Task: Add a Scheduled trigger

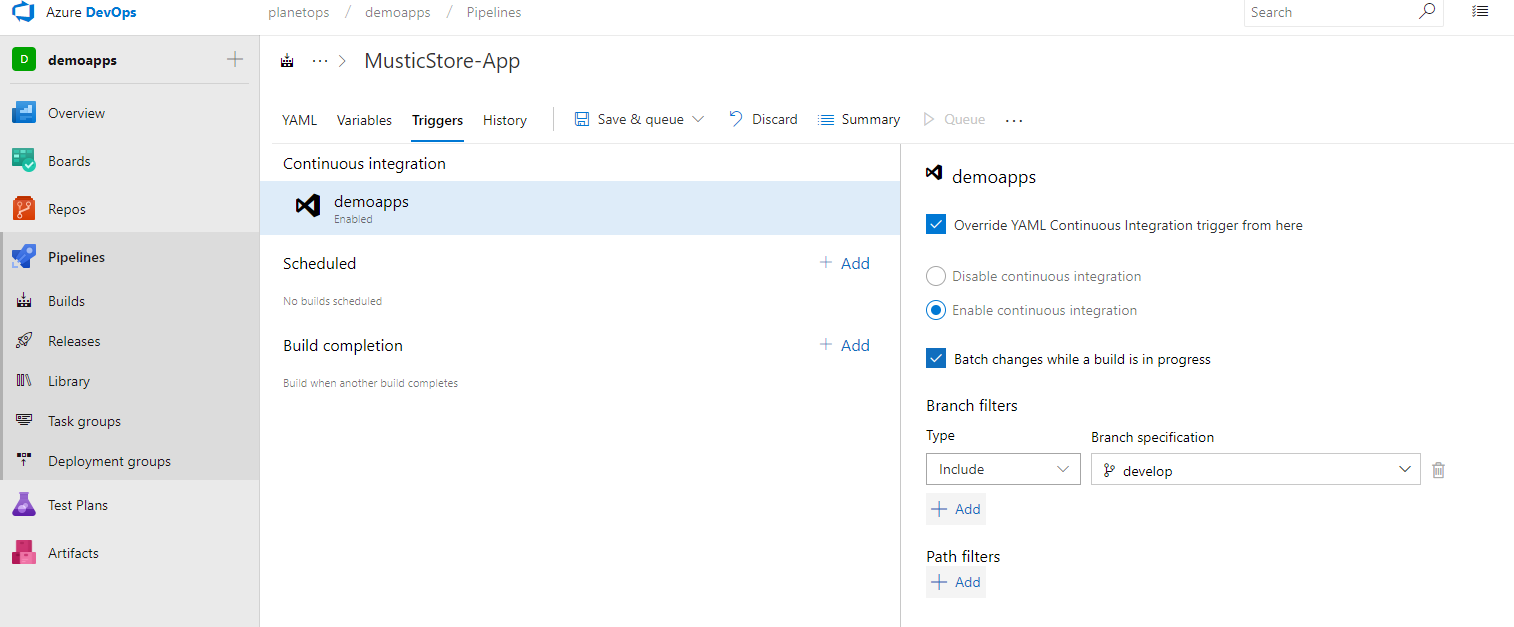Action: point(845,263)
